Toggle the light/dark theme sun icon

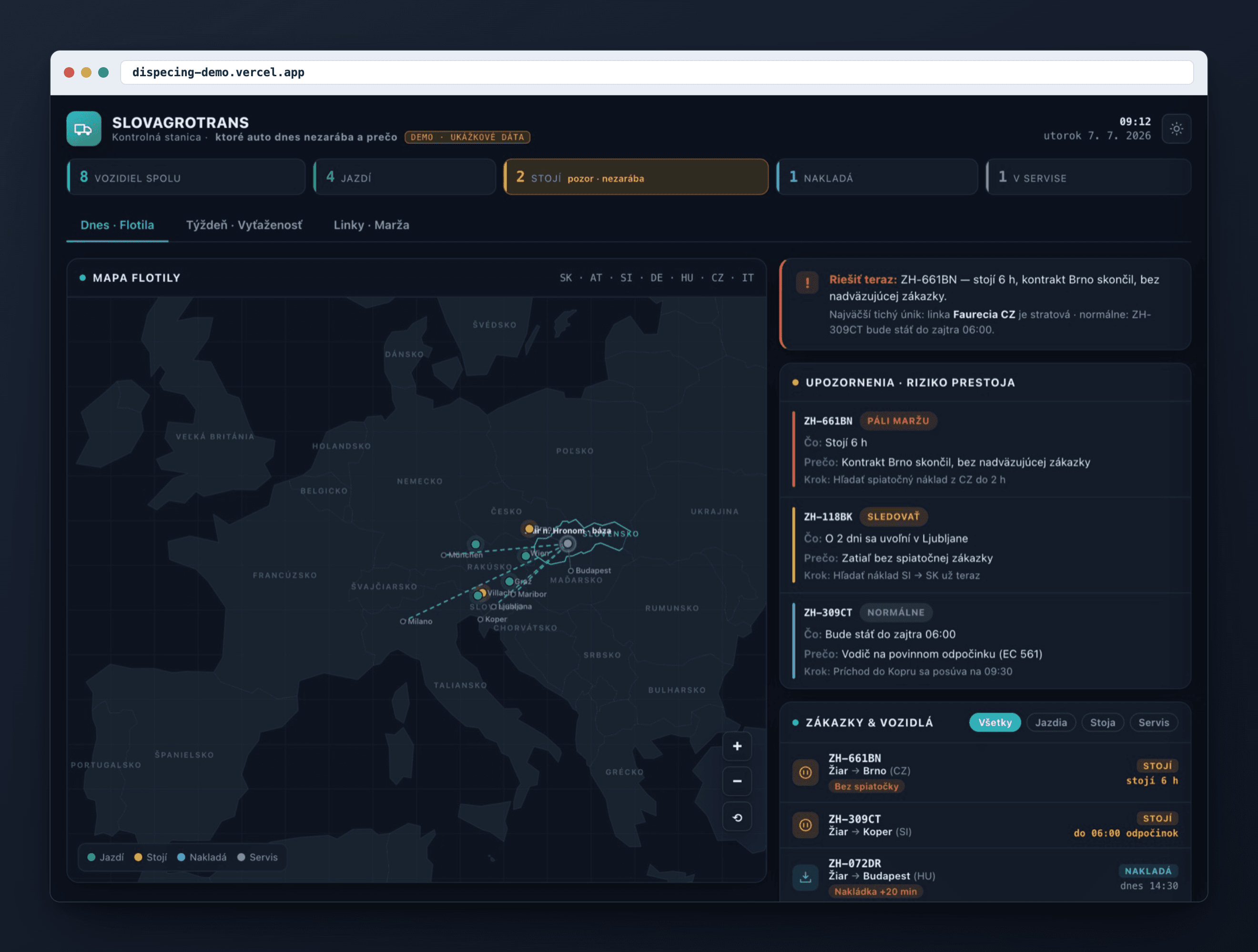pyautogui.click(x=1176, y=129)
